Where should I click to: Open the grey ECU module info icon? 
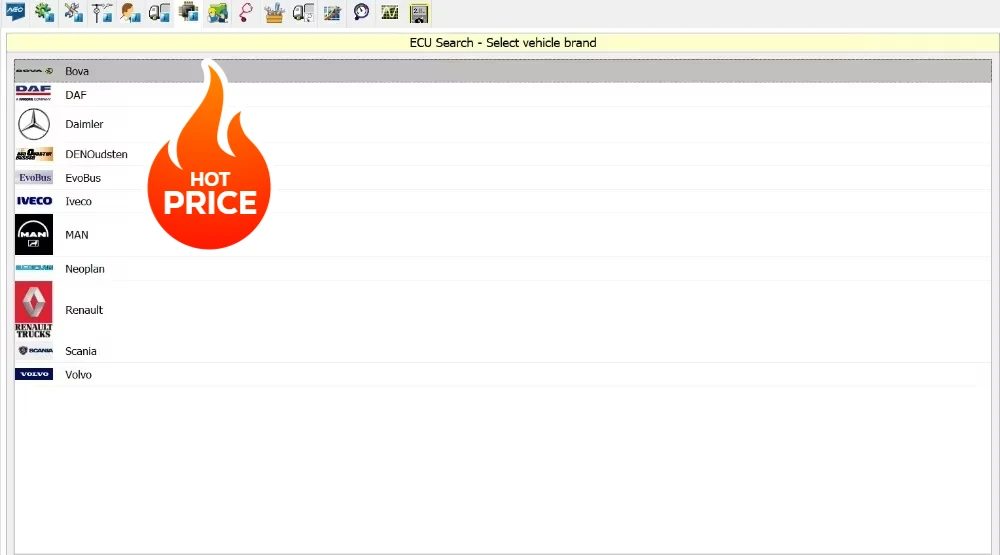(x=159, y=12)
